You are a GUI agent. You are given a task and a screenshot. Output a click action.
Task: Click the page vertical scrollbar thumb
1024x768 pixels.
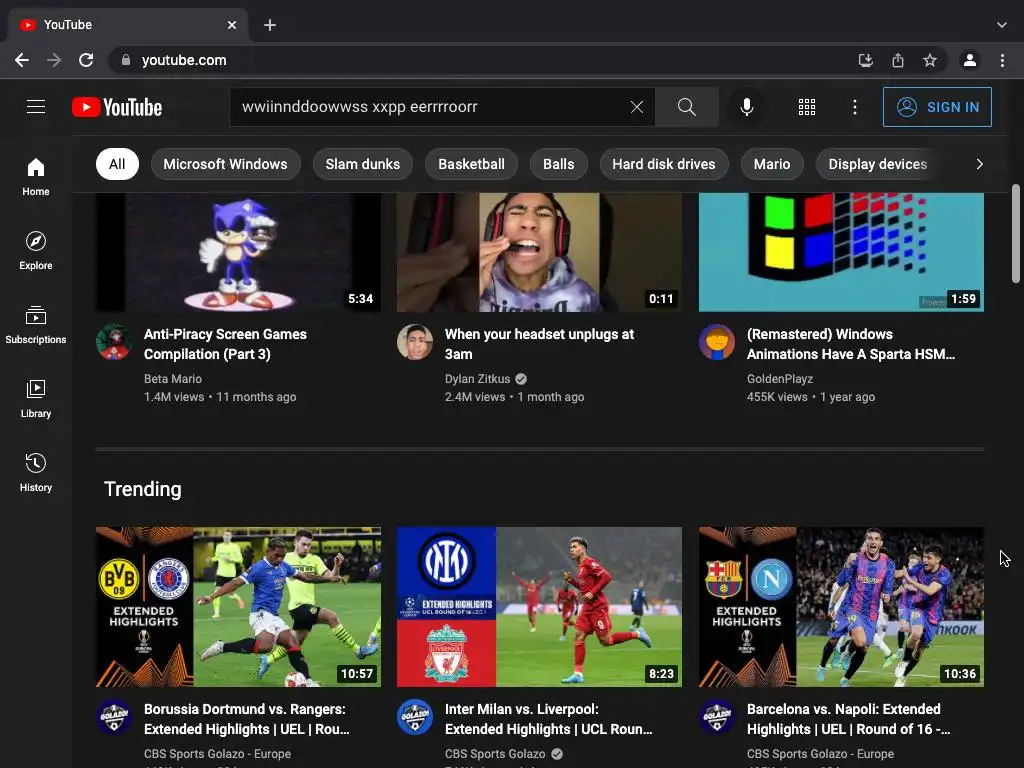pos(1016,234)
